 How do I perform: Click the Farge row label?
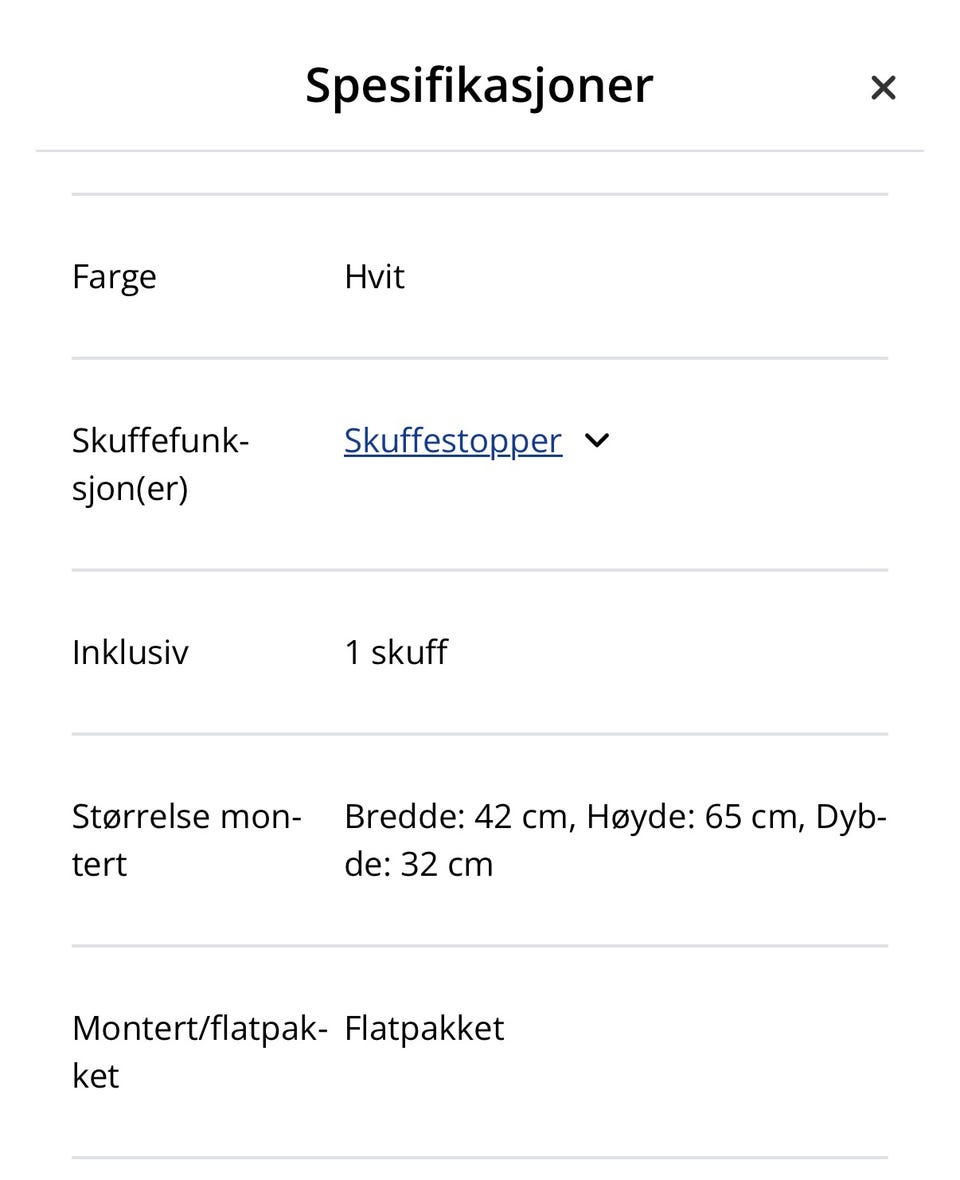pos(114,276)
